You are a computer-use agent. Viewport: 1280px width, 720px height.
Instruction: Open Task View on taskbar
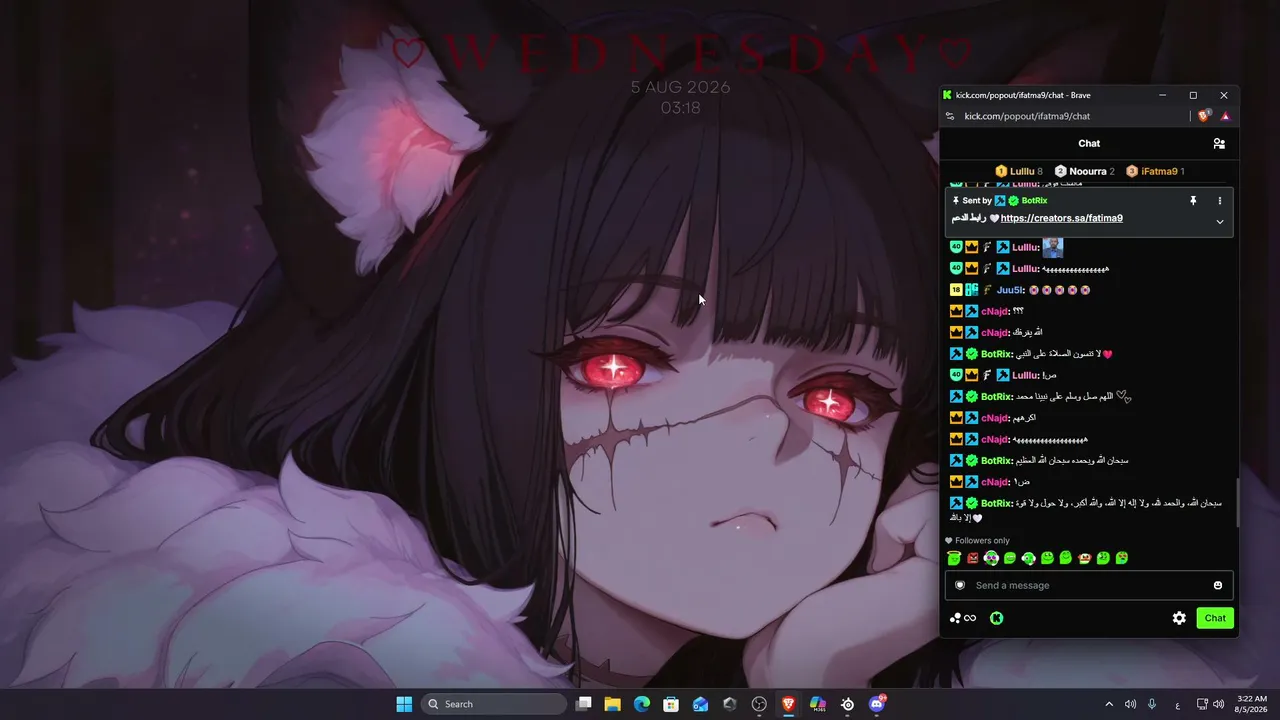584,704
